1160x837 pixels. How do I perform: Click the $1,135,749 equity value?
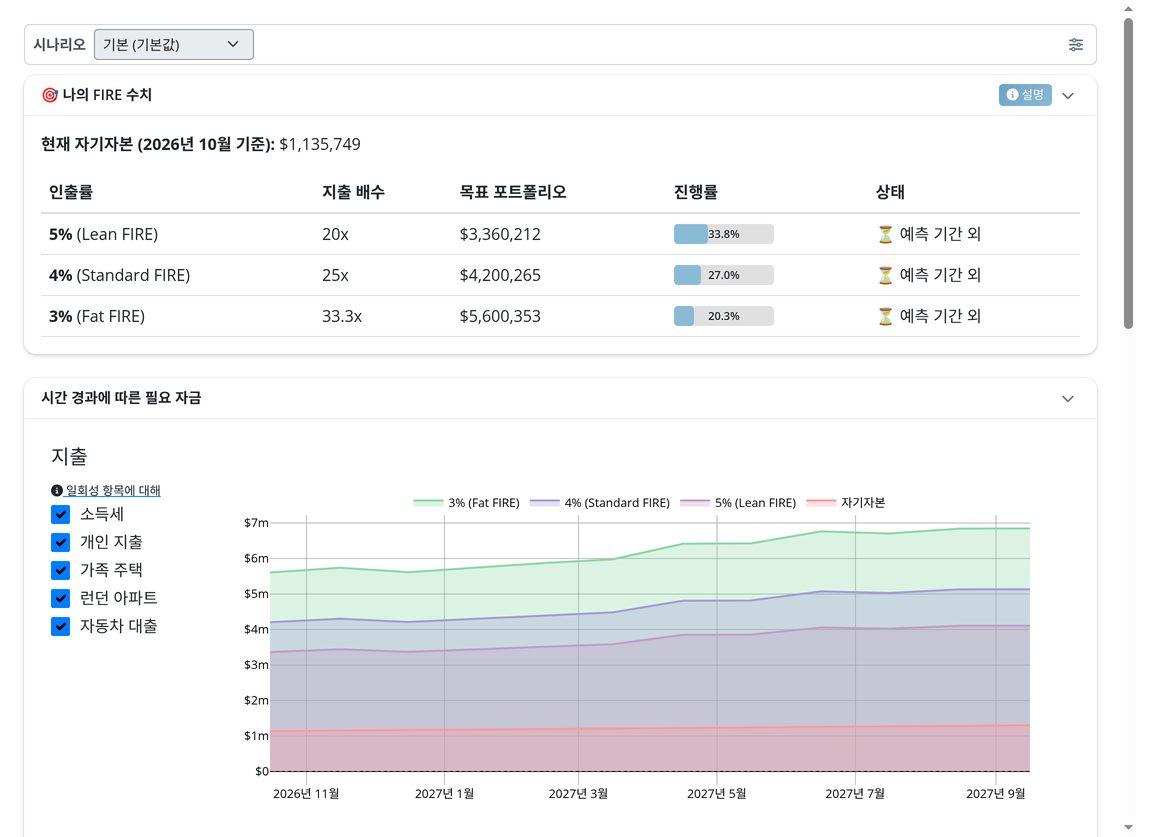point(320,144)
